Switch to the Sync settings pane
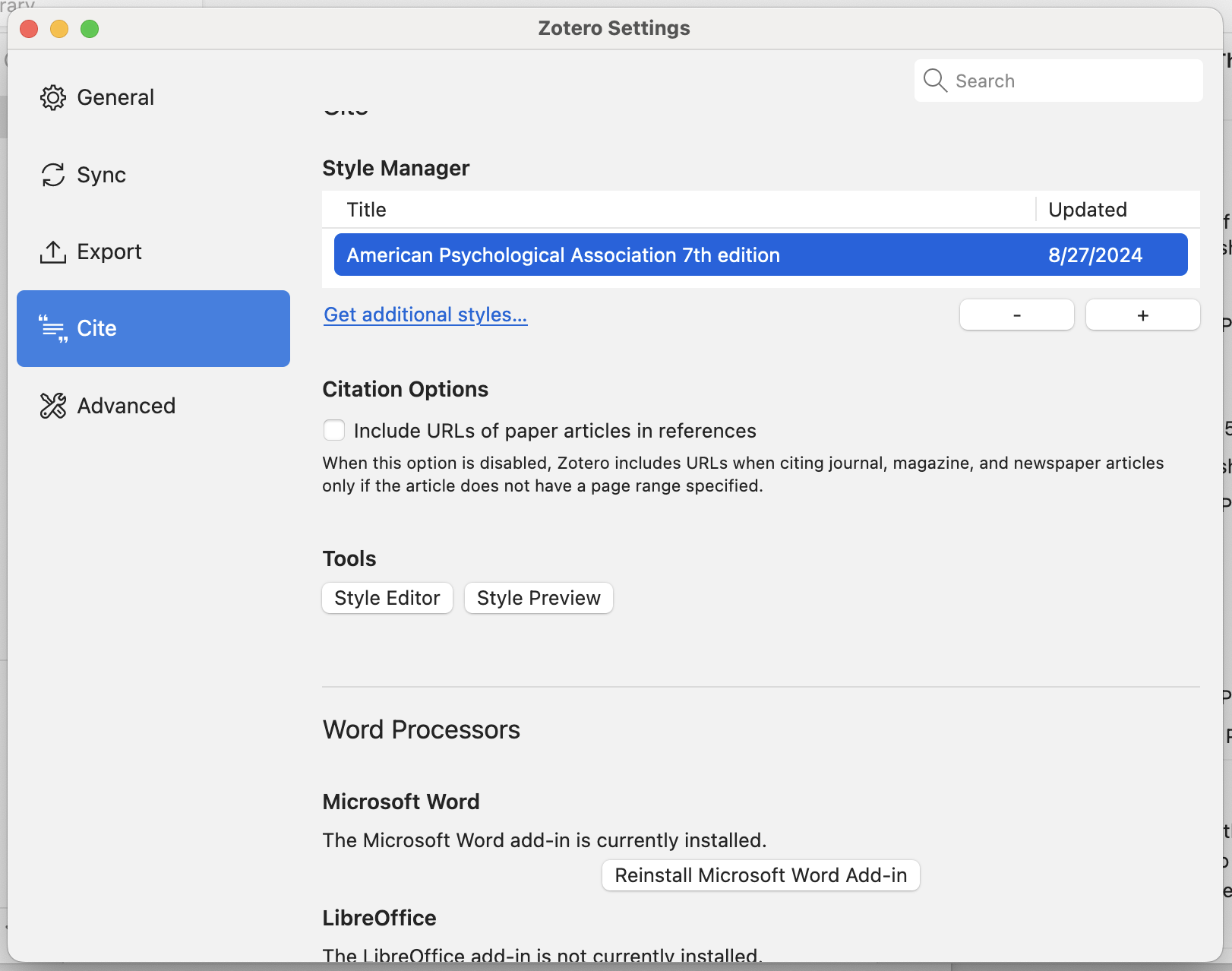Image resolution: width=1232 pixels, height=971 pixels. pyautogui.click(x=153, y=175)
